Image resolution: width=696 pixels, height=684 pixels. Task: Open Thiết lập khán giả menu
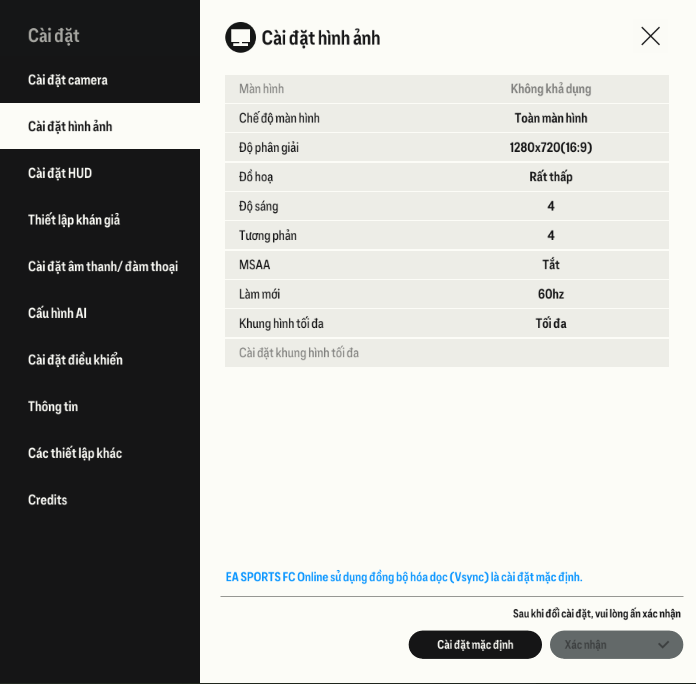coord(74,220)
